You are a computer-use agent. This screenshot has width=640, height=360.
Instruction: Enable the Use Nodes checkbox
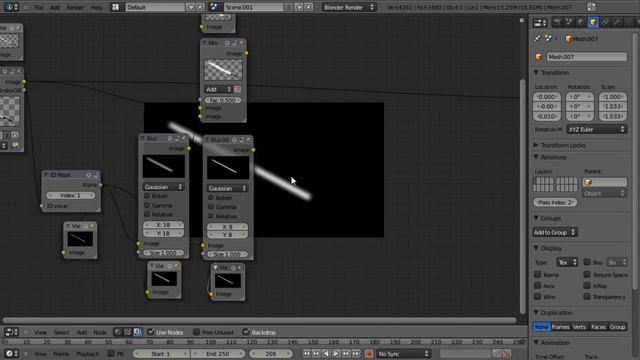[x=151, y=332]
